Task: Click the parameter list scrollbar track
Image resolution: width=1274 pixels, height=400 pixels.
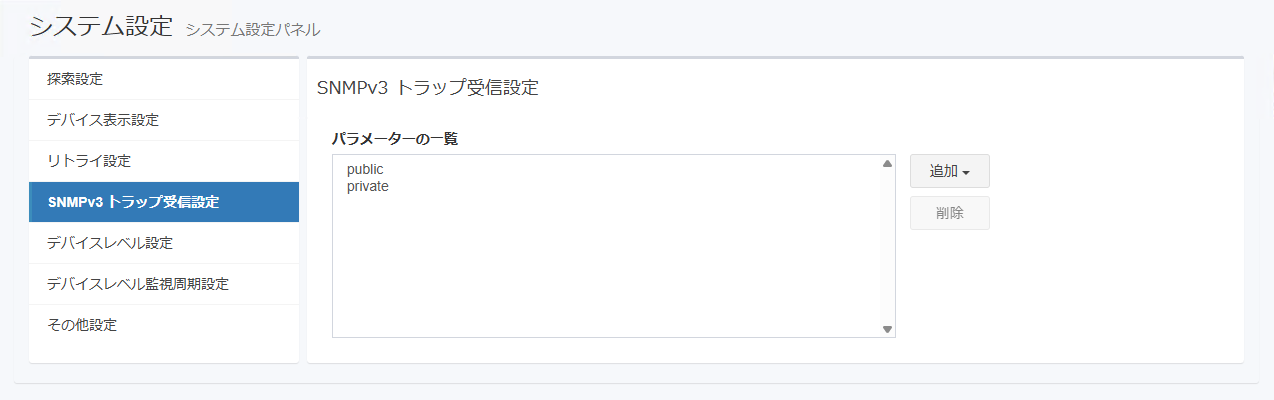Action: 887,246
